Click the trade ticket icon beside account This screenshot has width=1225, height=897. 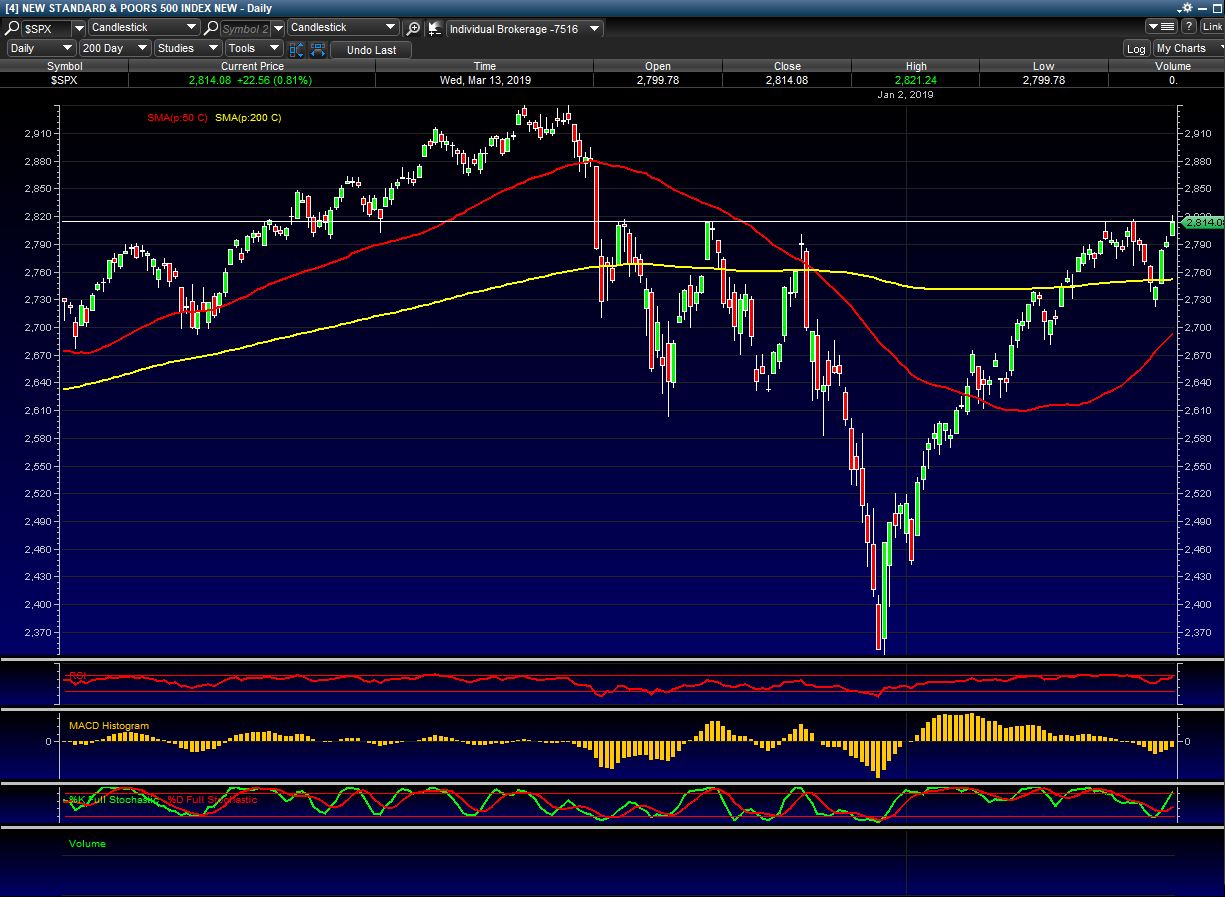coord(435,29)
